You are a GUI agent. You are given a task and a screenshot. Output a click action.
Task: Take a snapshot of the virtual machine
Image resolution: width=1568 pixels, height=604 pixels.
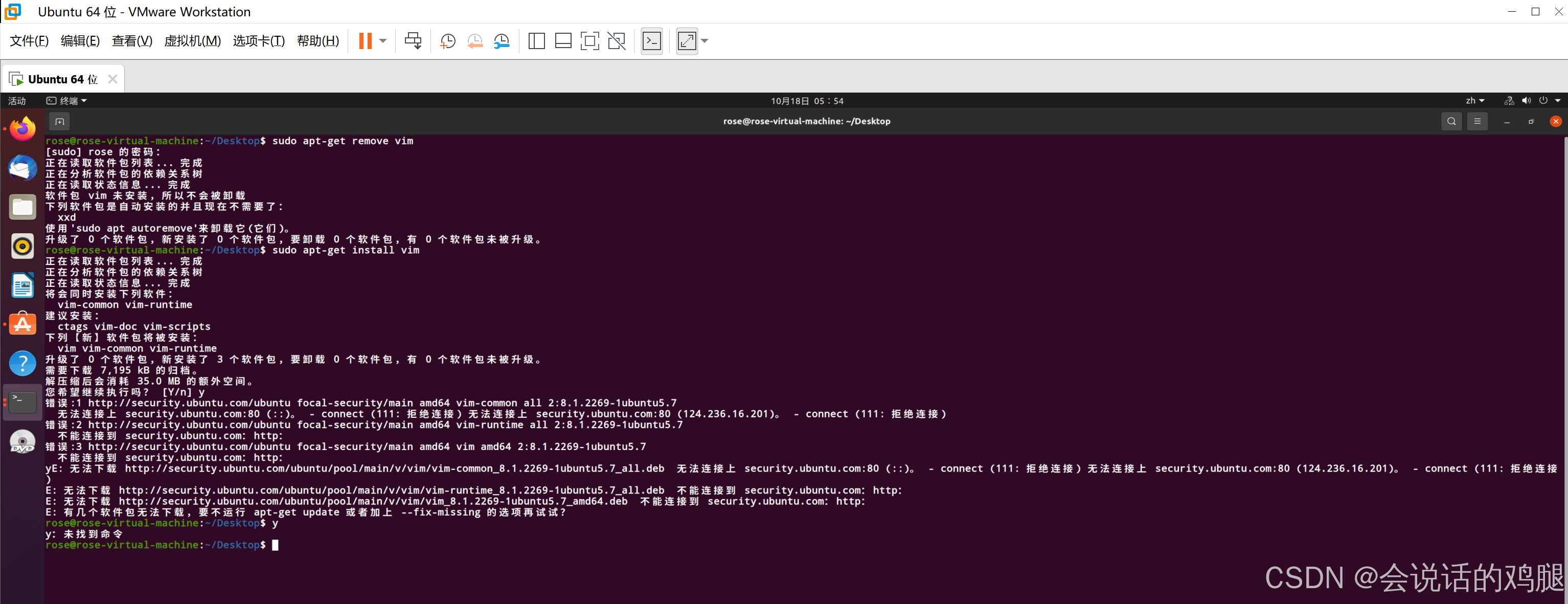pyautogui.click(x=447, y=41)
